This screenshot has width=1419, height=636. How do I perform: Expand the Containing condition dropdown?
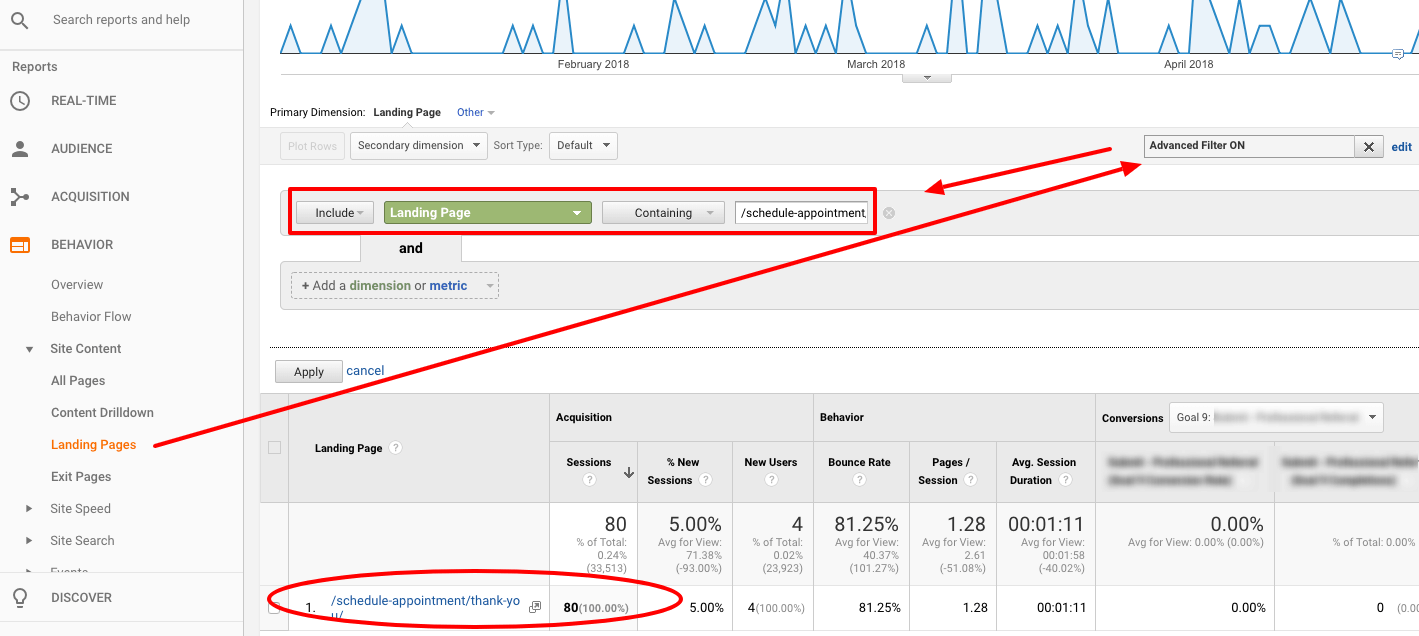click(662, 212)
